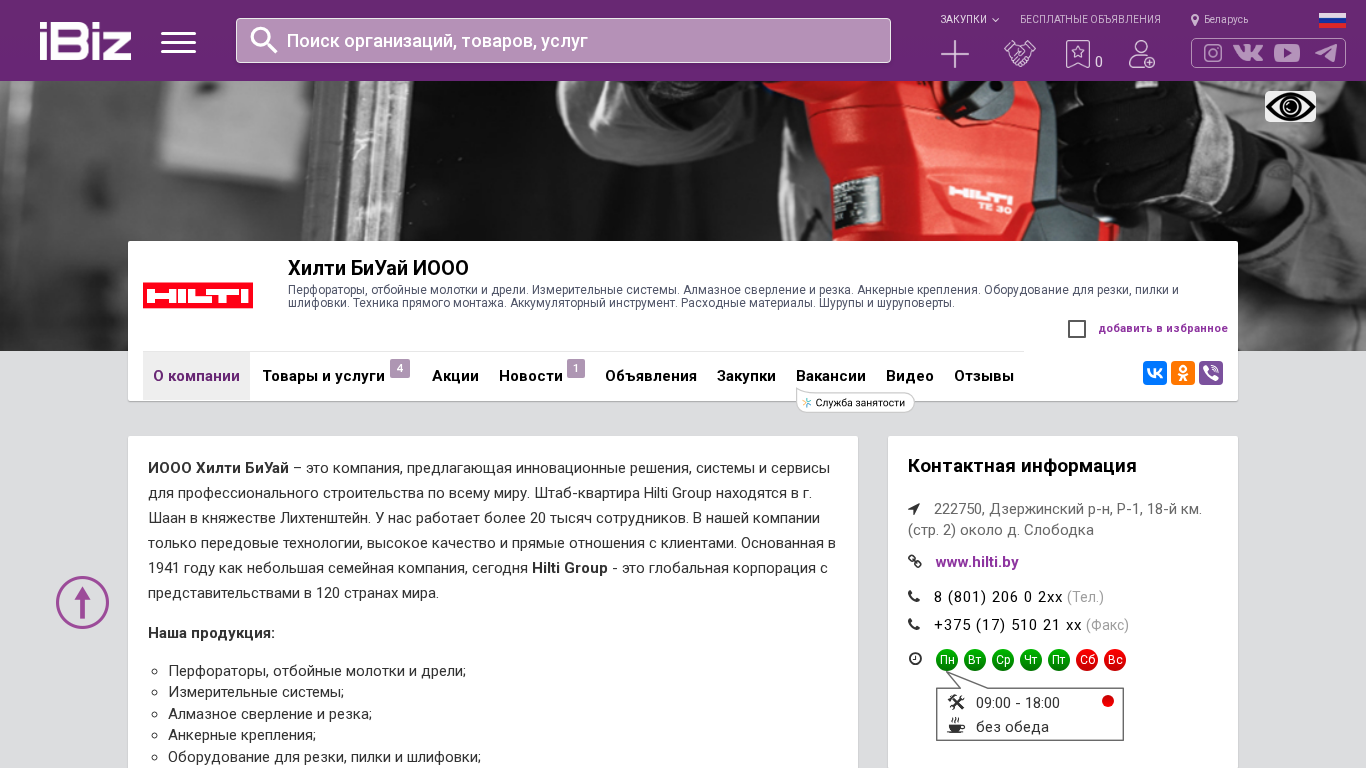Click list item Алмазное сверление и резка;
The image size is (1366, 768).
[270, 714]
